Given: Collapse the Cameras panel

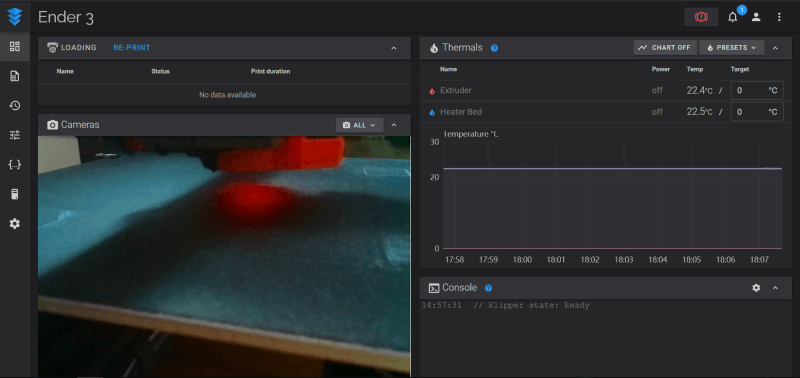Looking at the screenshot, I should (394, 125).
